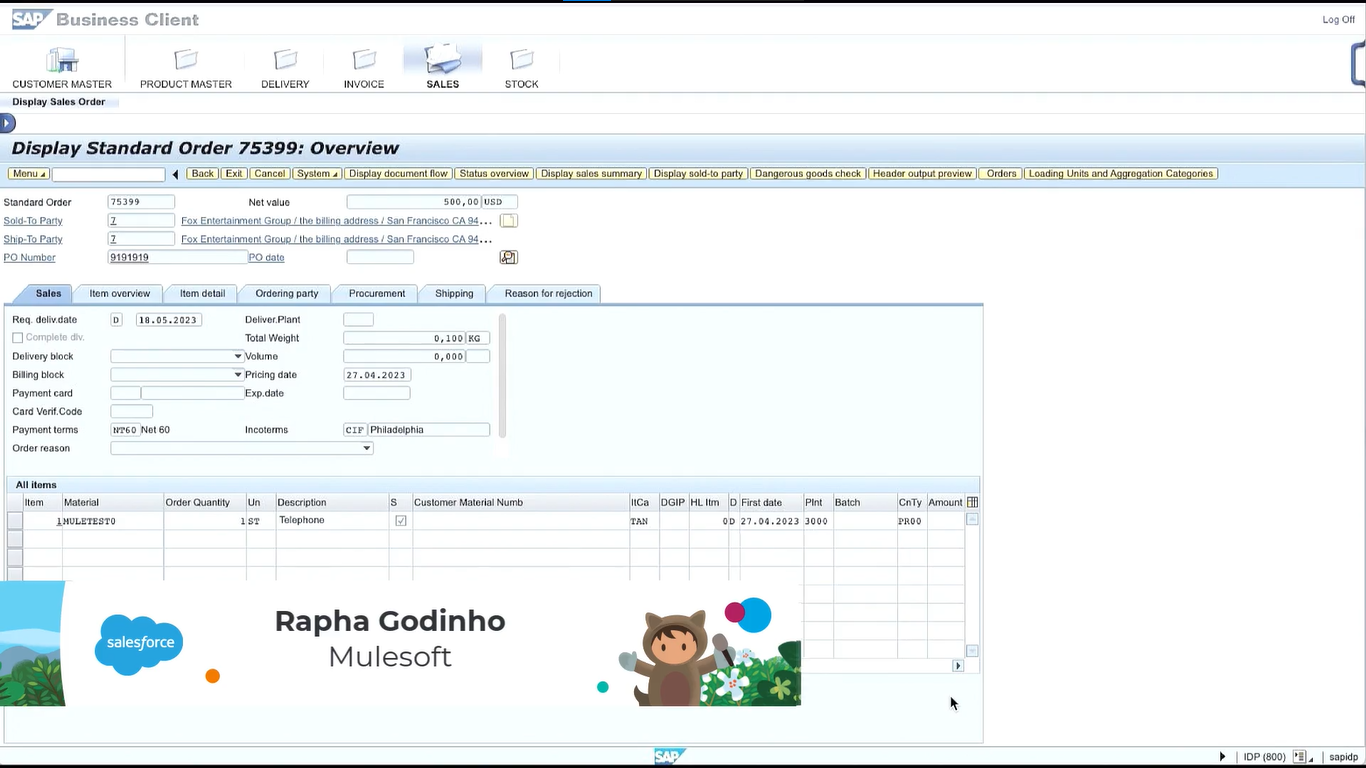Click Display sales summary button
Screen dimensions: 1366x768
pyautogui.click(x=591, y=174)
